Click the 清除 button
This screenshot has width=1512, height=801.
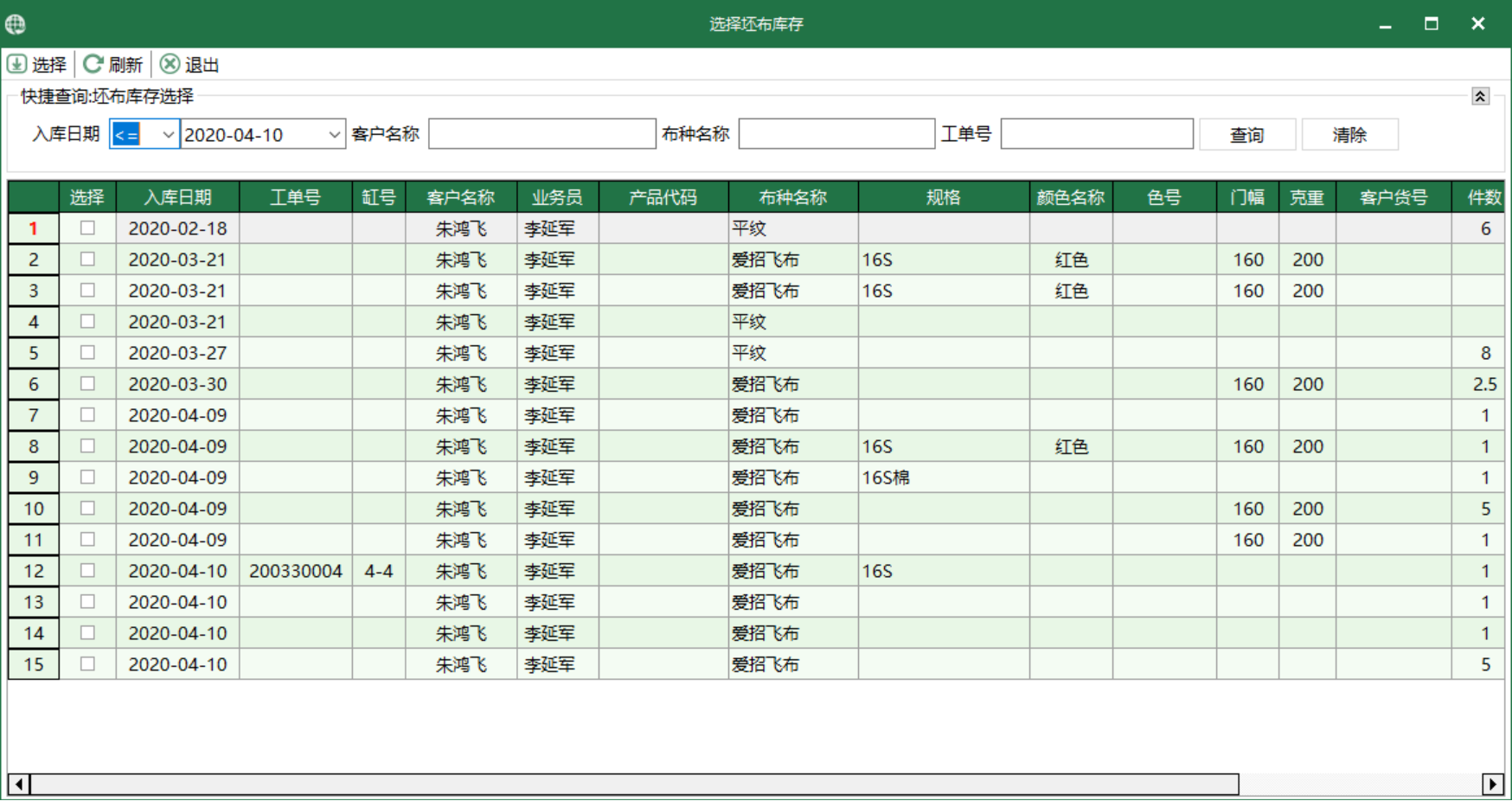pyautogui.click(x=1349, y=135)
